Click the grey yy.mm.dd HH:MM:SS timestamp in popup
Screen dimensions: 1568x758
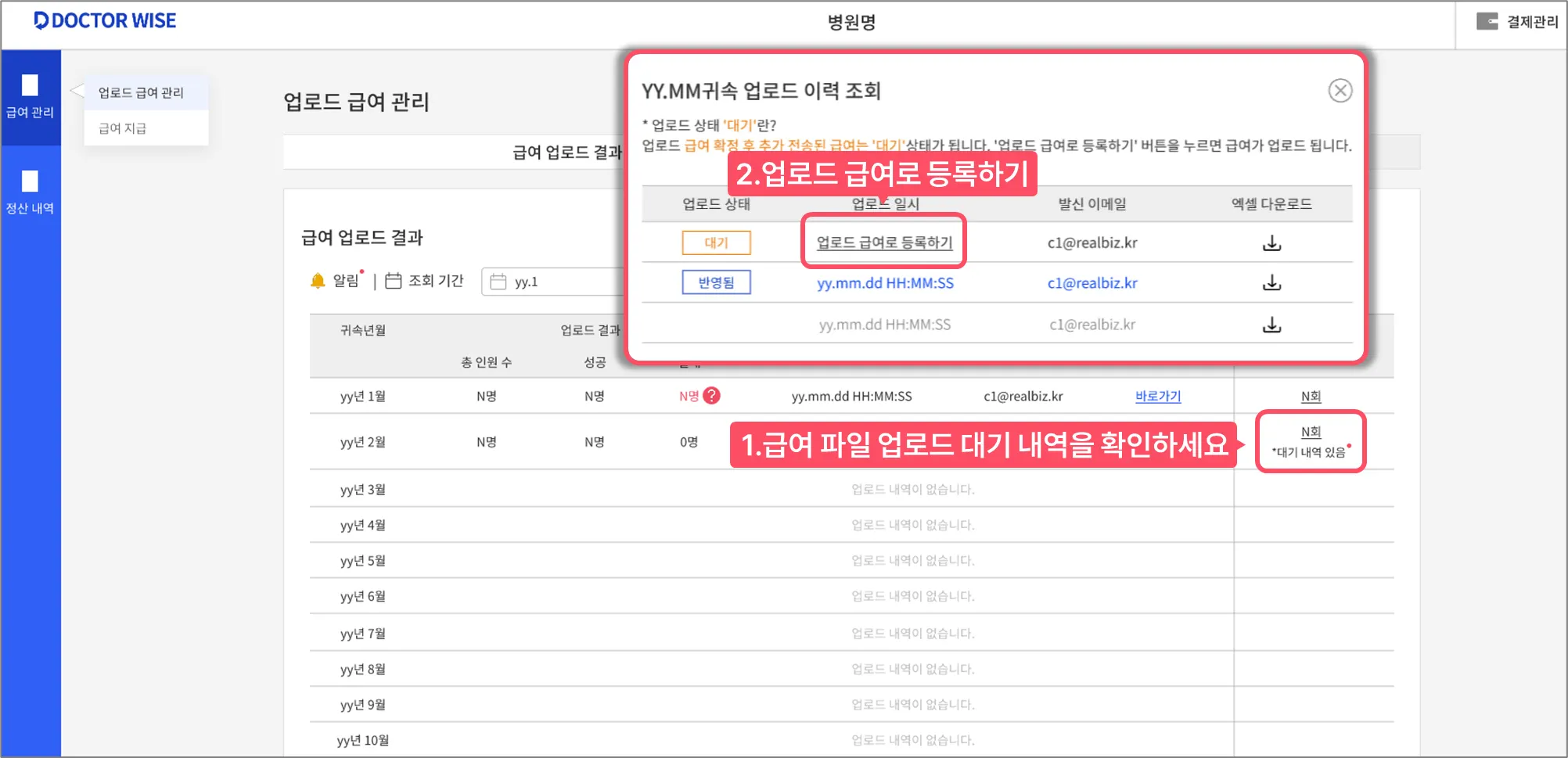885,325
